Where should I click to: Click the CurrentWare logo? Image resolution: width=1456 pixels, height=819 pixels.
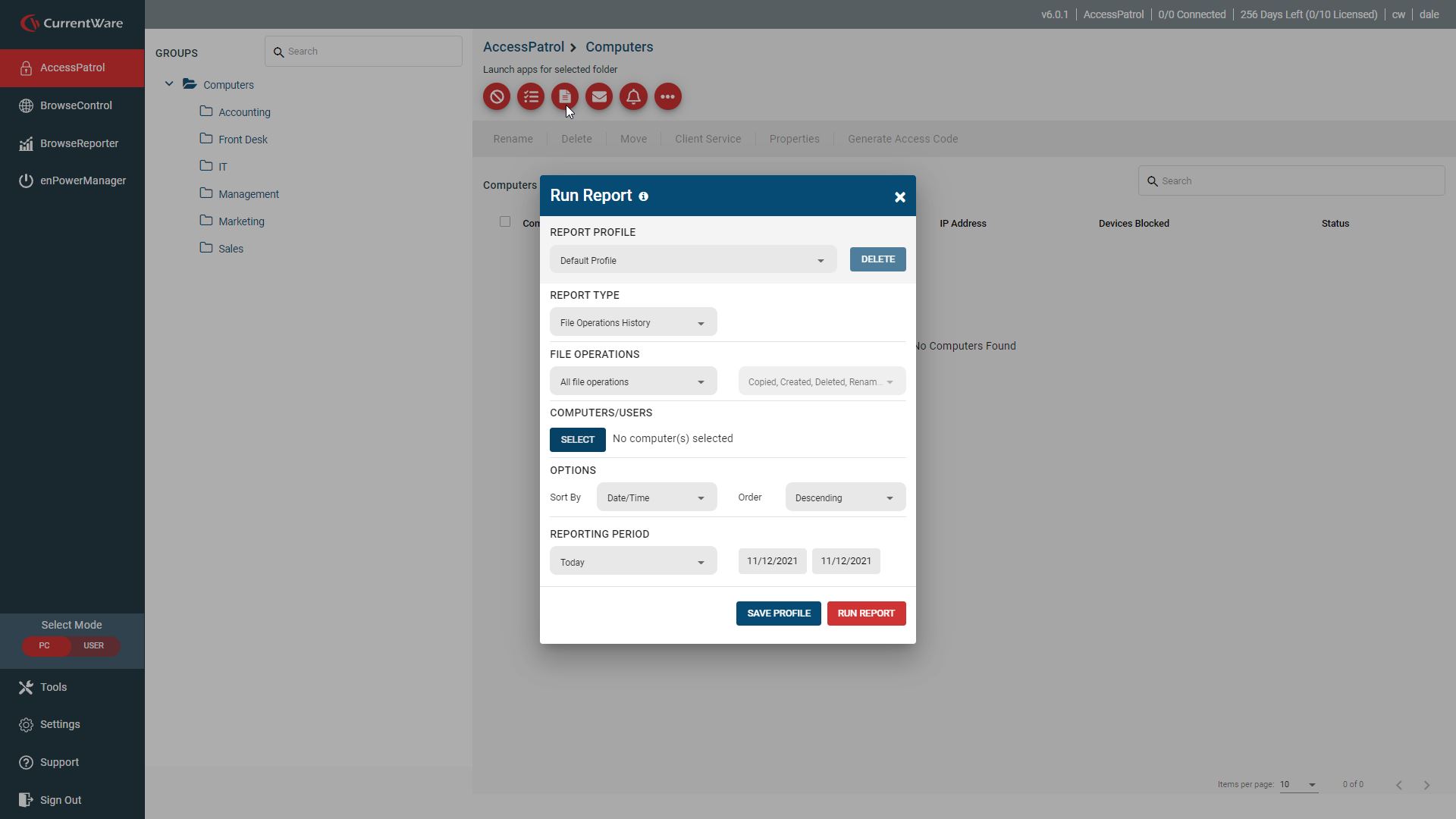pyautogui.click(x=72, y=23)
